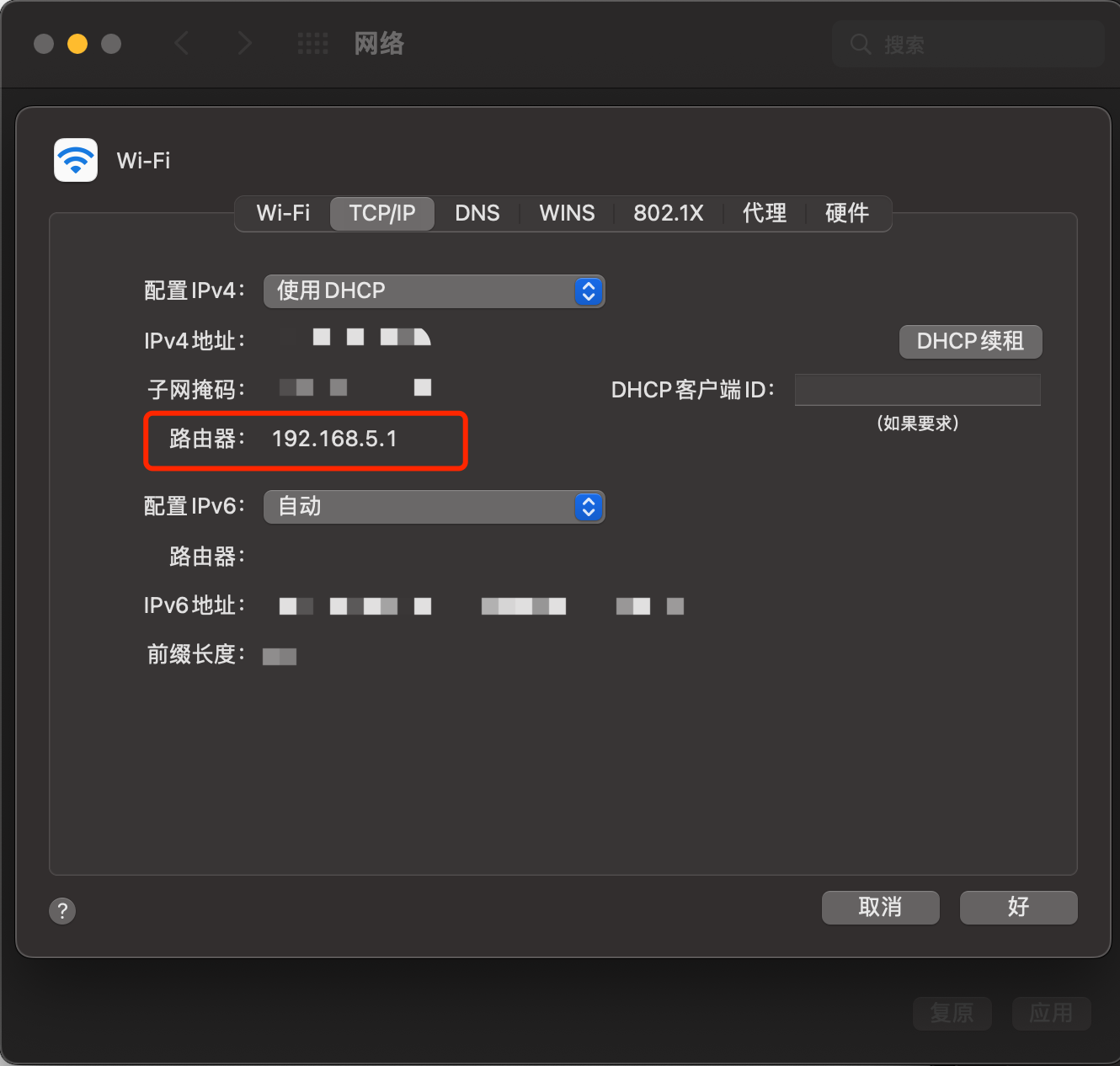Switch to the 硬件 tab
This screenshot has height=1066, width=1120.
[x=847, y=213]
